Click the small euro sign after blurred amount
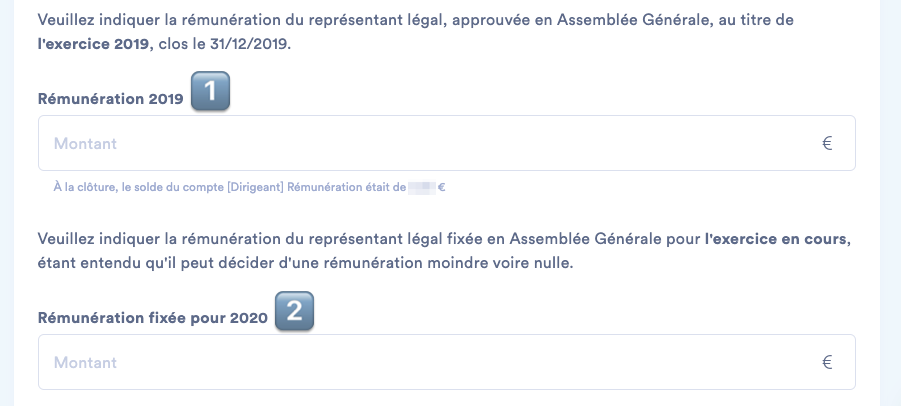 [441, 187]
